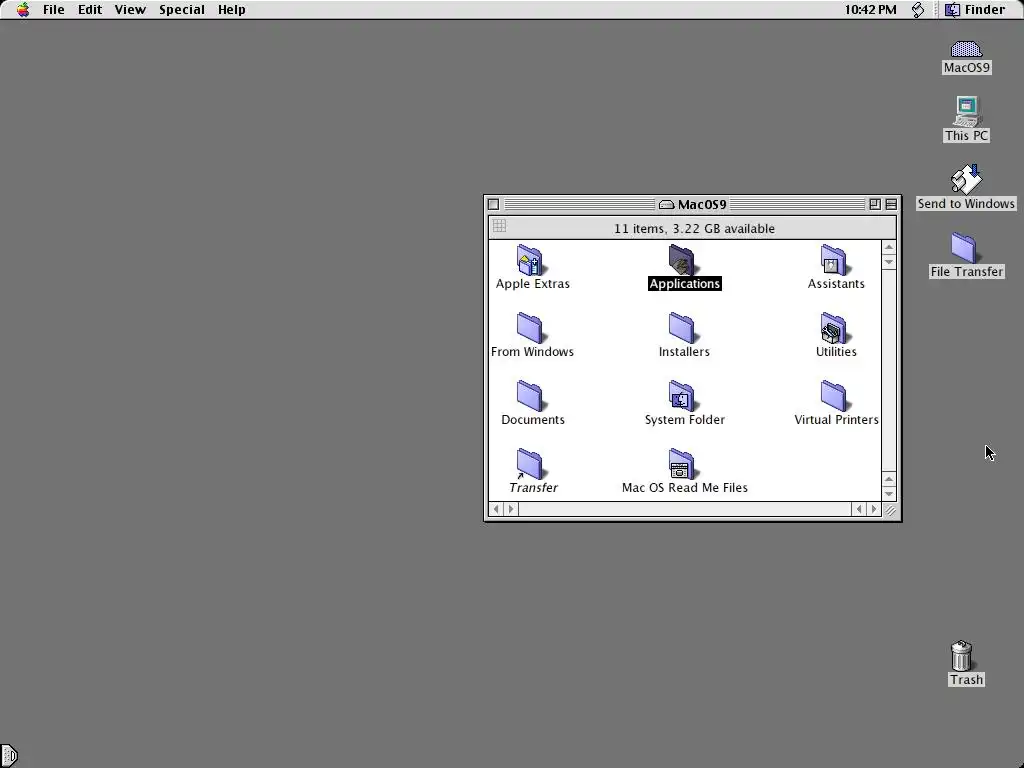This screenshot has width=1024, height=768.
Task: Click the "Apple Extras" folder name label
Action: click(x=533, y=283)
